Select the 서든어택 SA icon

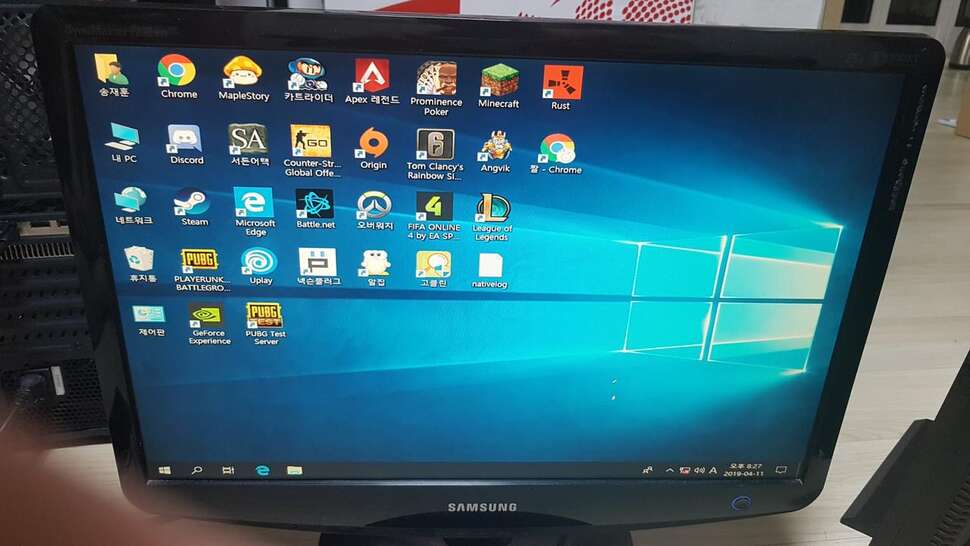249,145
